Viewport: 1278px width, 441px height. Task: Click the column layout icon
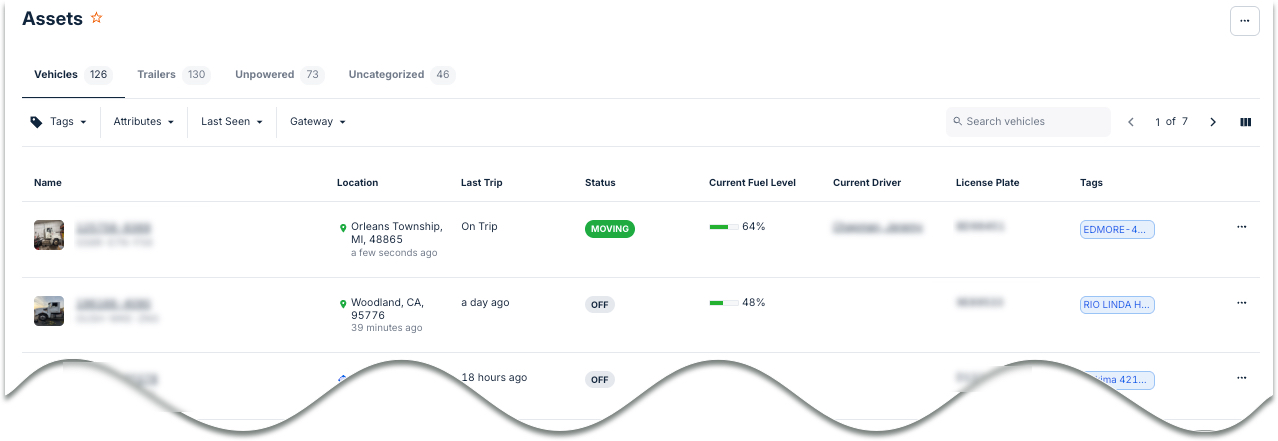[x=1246, y=122]
